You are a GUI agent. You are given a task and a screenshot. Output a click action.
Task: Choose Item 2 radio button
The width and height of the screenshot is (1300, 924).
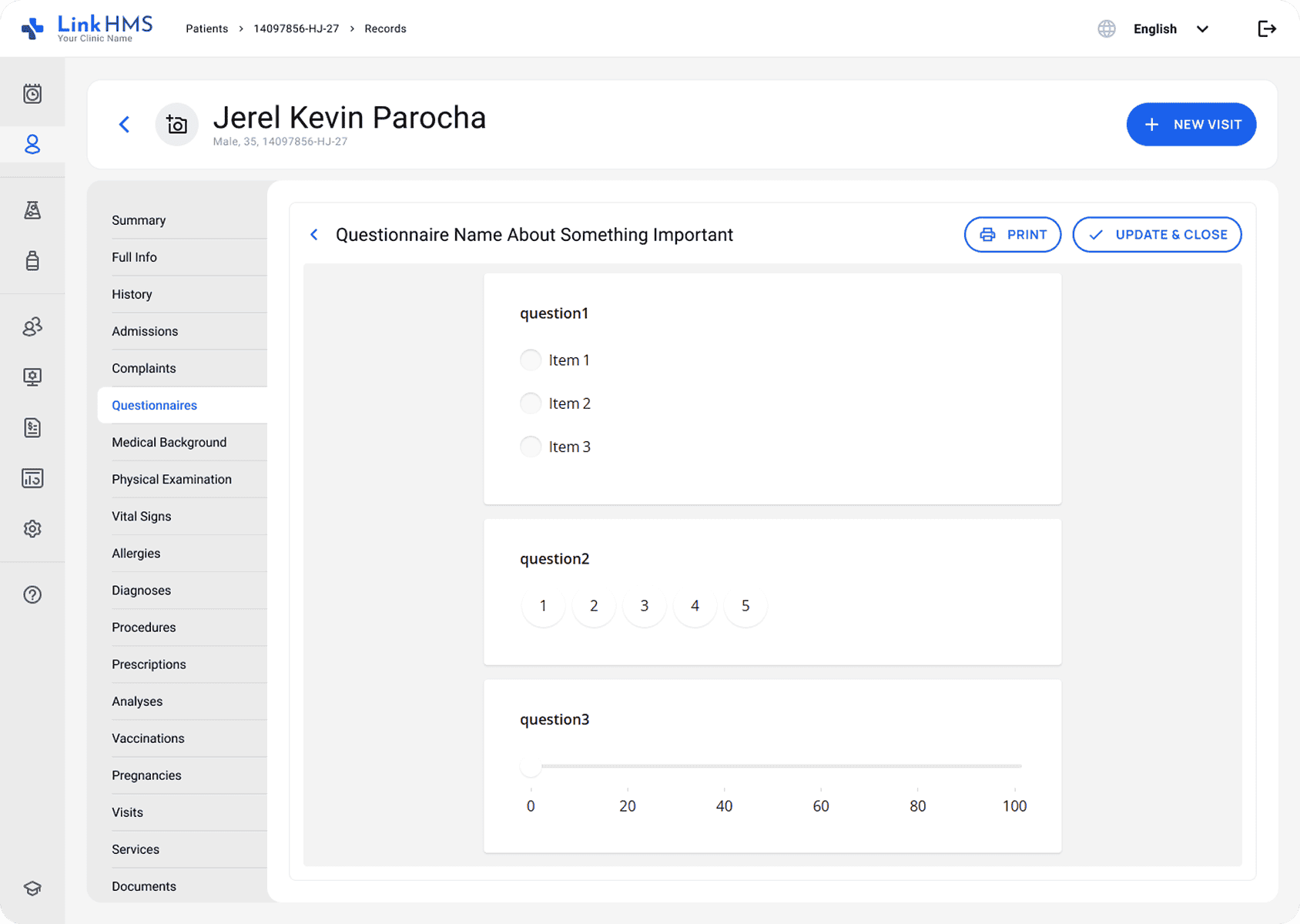(531, 403)
